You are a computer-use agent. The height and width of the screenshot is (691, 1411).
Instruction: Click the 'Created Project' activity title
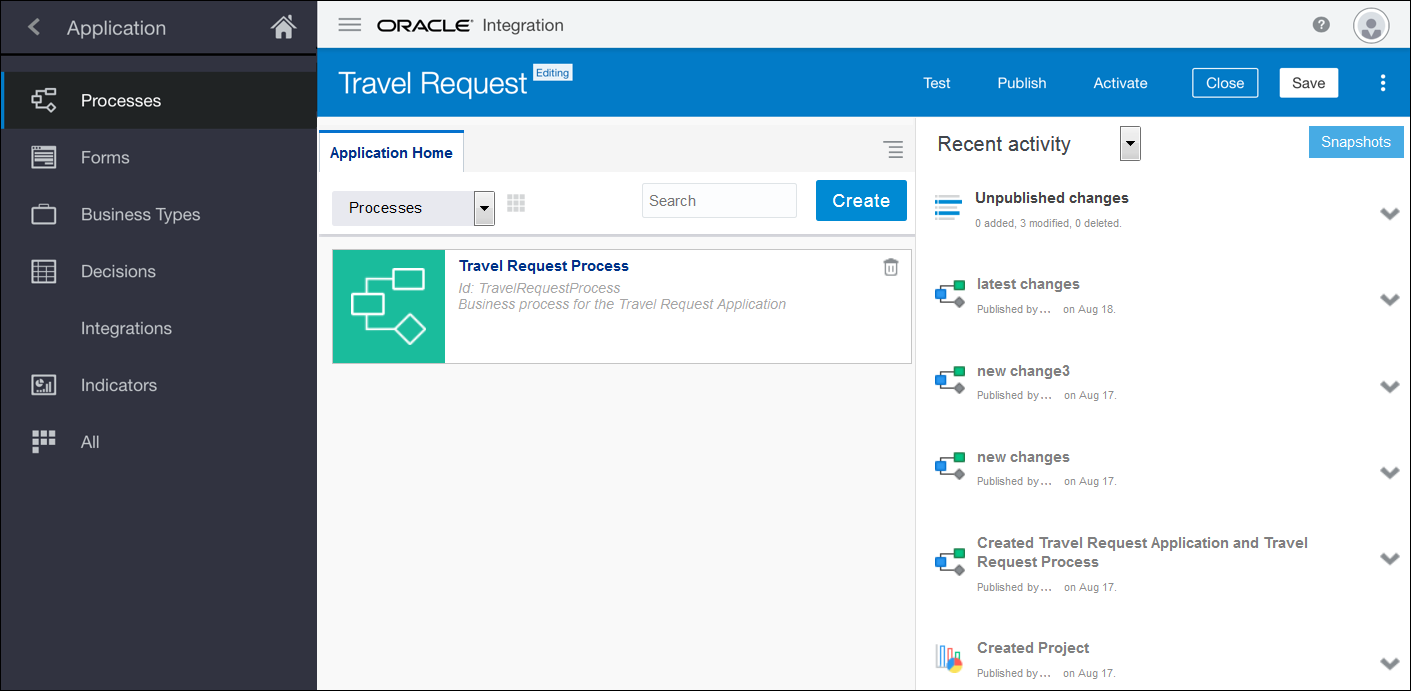[1033, 648]
